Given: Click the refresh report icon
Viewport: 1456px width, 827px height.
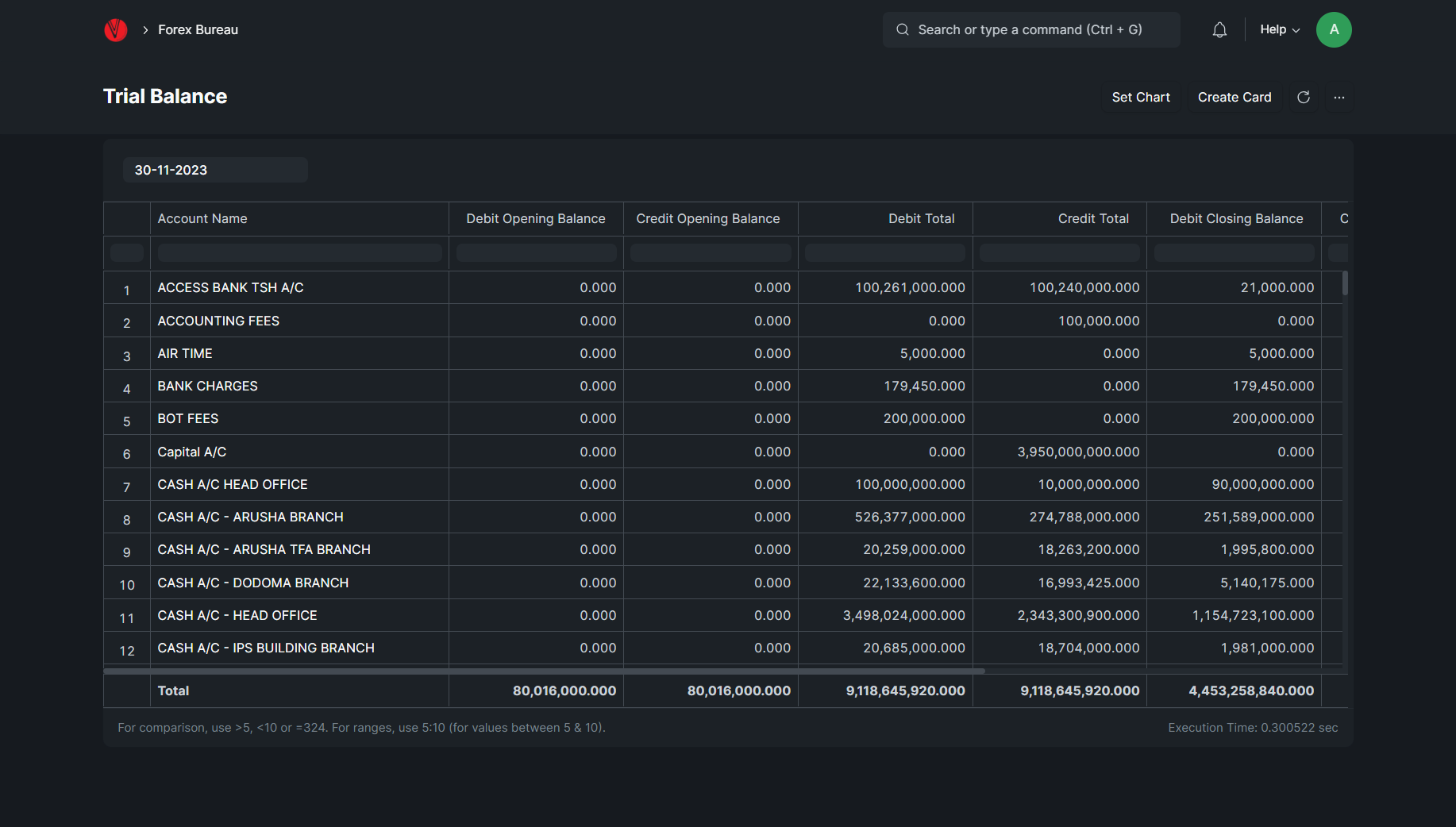Looking at the screenshot, I should point(1304,97).
